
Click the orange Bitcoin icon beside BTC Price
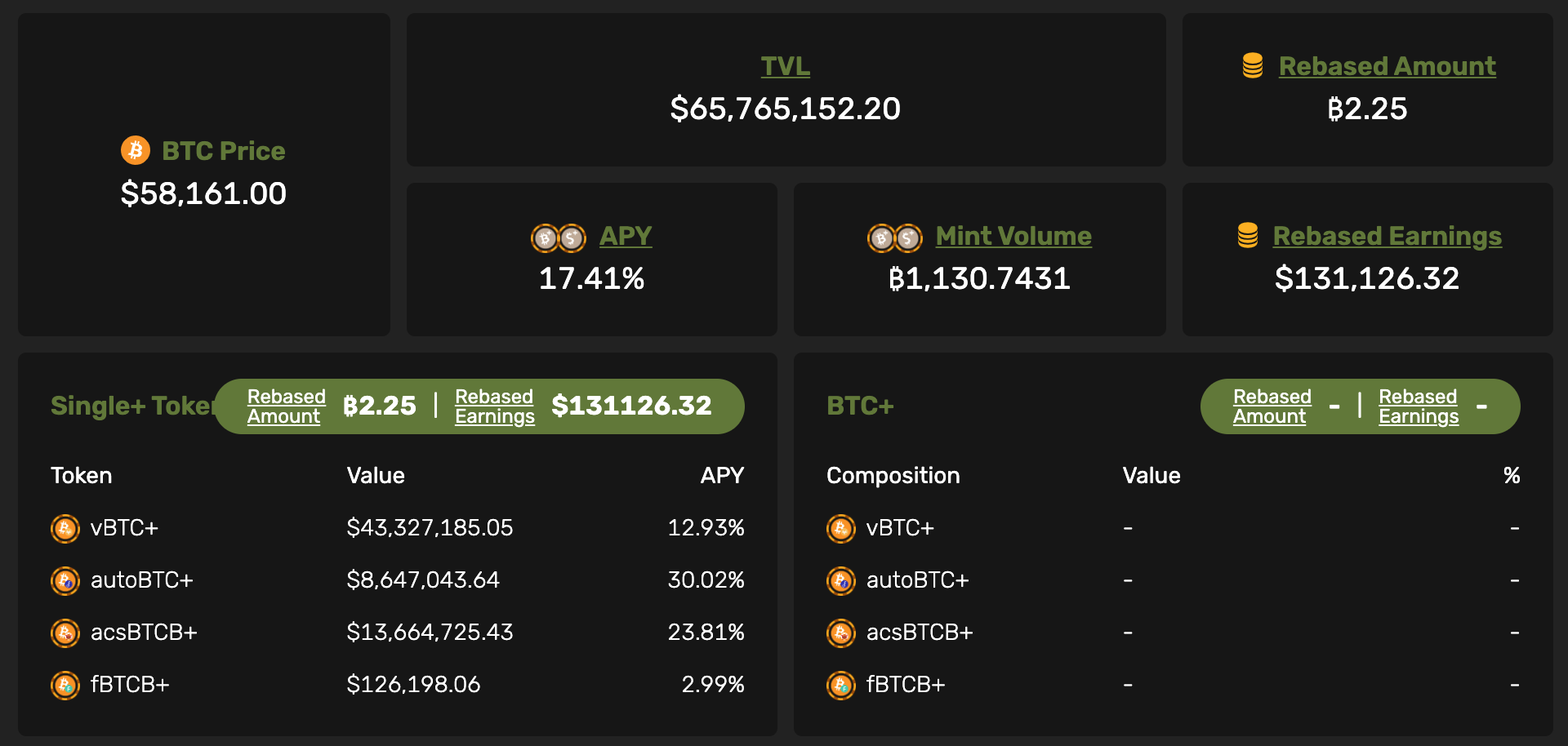click(136, 150)
